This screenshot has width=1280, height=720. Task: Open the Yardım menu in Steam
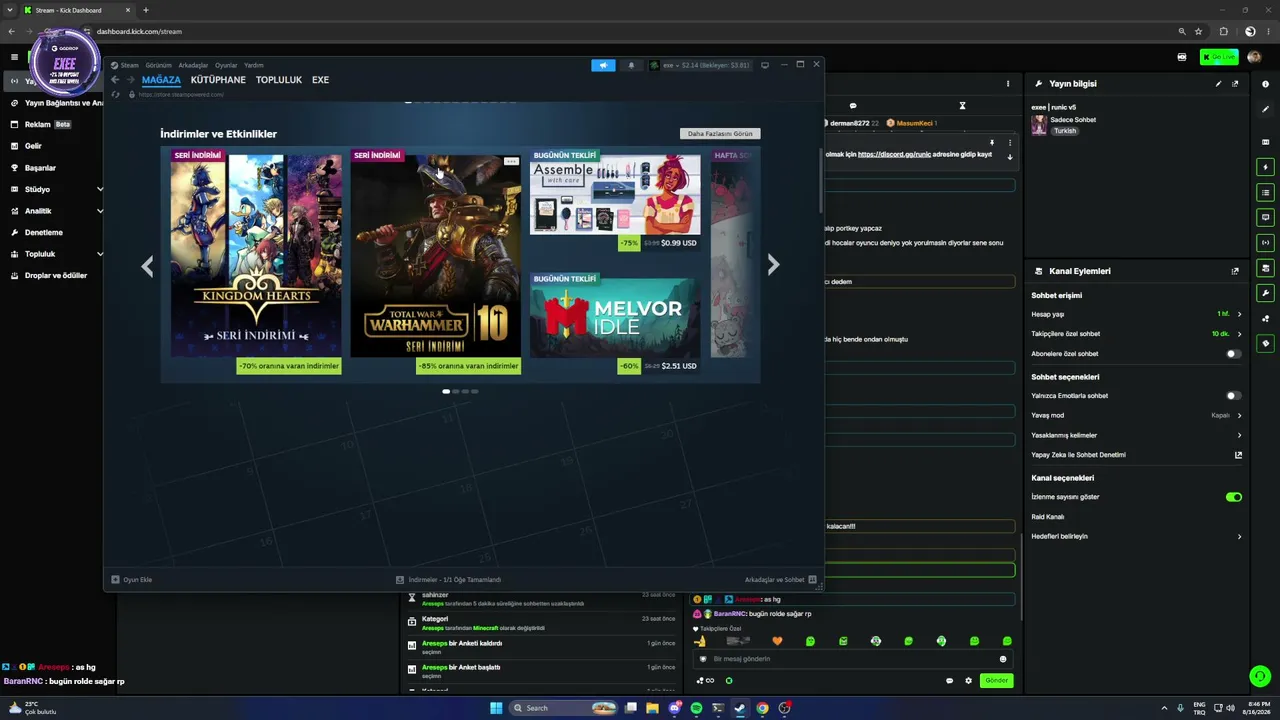coord(254,65)
